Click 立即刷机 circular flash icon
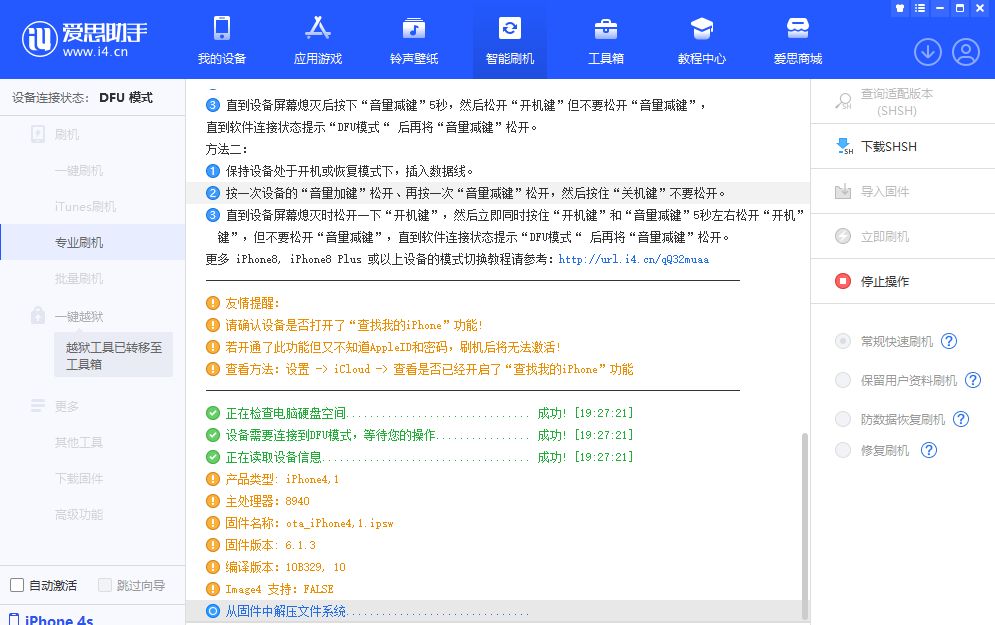Screen dimensions: 995x625 843,236
